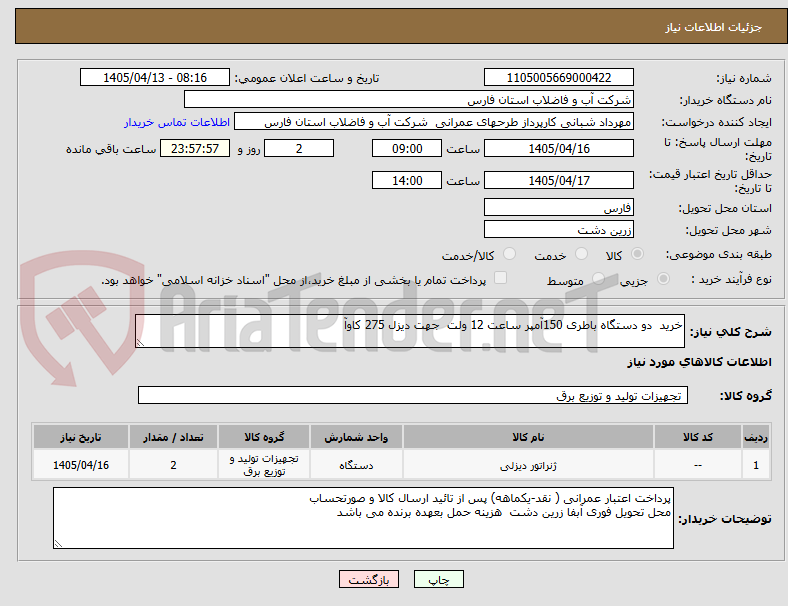This screenshot has width=788, height=606.
Task: Select the جزیی purchase type radio
Action: (x=663, y=279)
